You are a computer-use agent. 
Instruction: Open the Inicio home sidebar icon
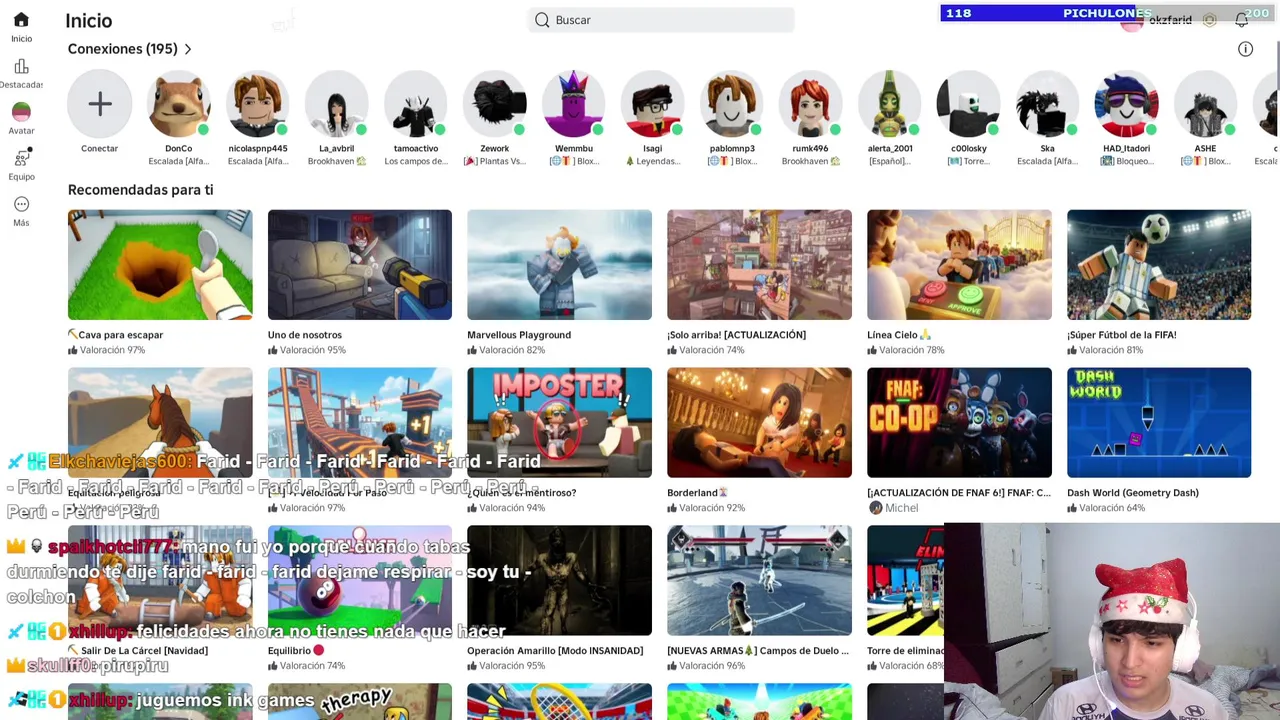tap(21, 20)
